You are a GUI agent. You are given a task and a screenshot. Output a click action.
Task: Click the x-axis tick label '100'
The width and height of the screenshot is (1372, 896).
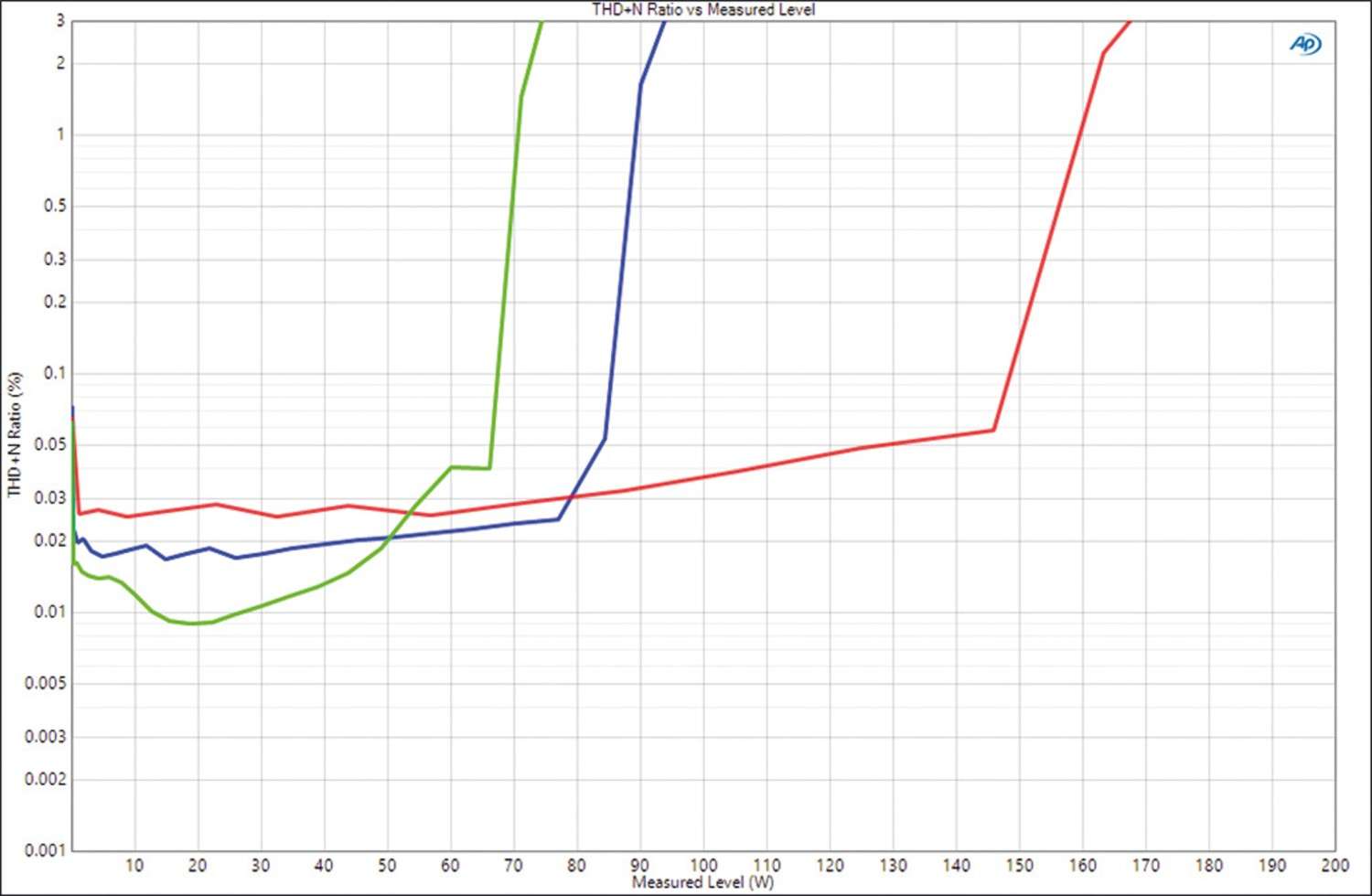pos(703,865)
